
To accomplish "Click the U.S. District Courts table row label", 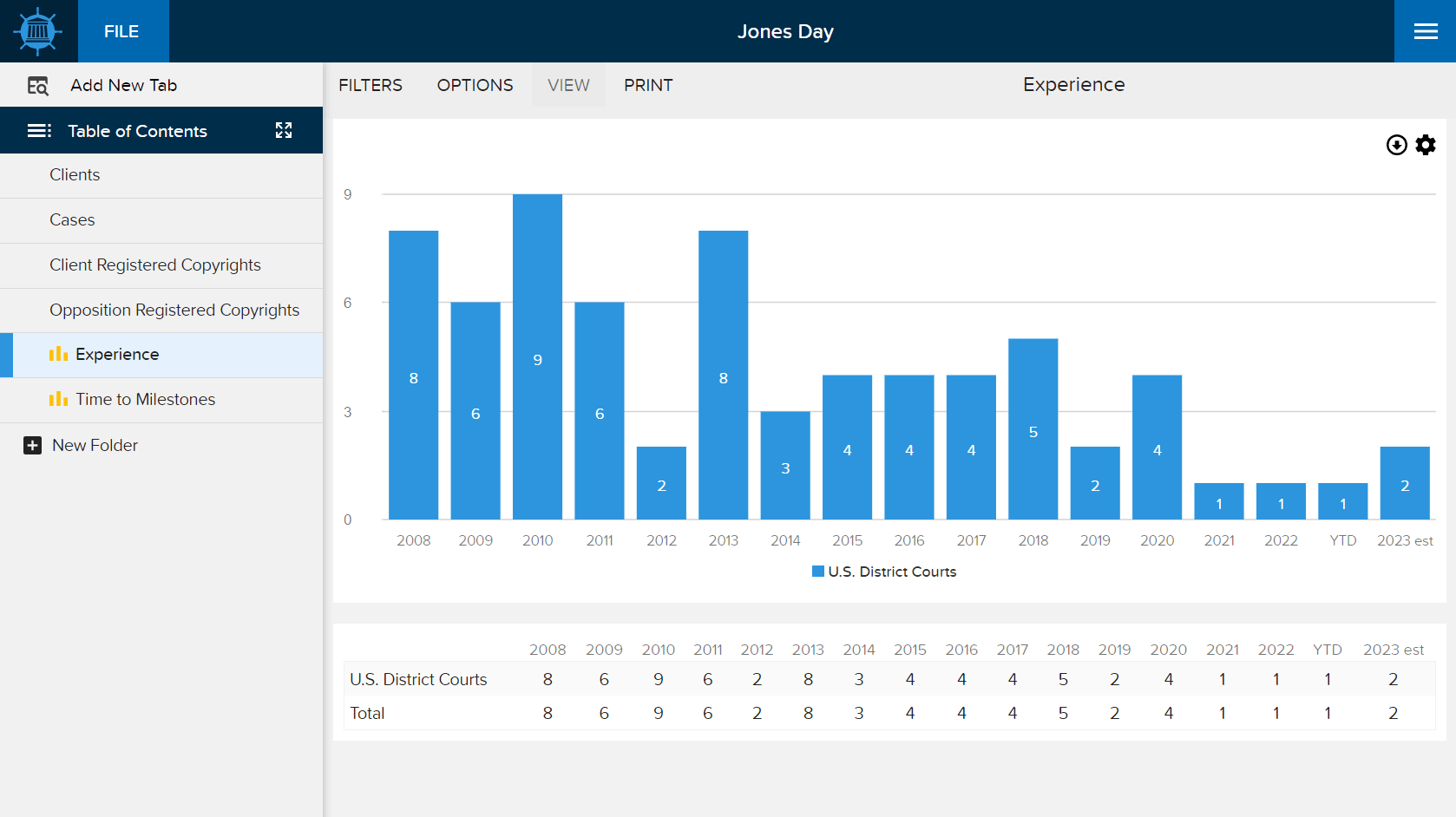I will coord(418,679).
